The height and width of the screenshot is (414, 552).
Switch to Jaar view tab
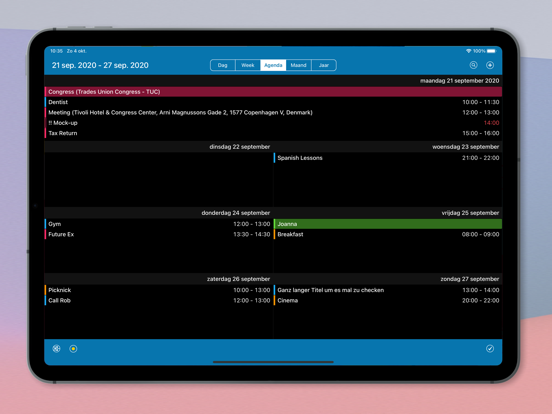(x=324, y=65)
